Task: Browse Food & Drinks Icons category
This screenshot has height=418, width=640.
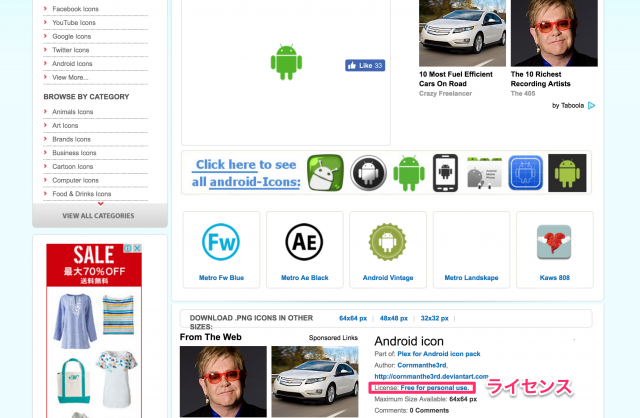Action: pos(82,194)
